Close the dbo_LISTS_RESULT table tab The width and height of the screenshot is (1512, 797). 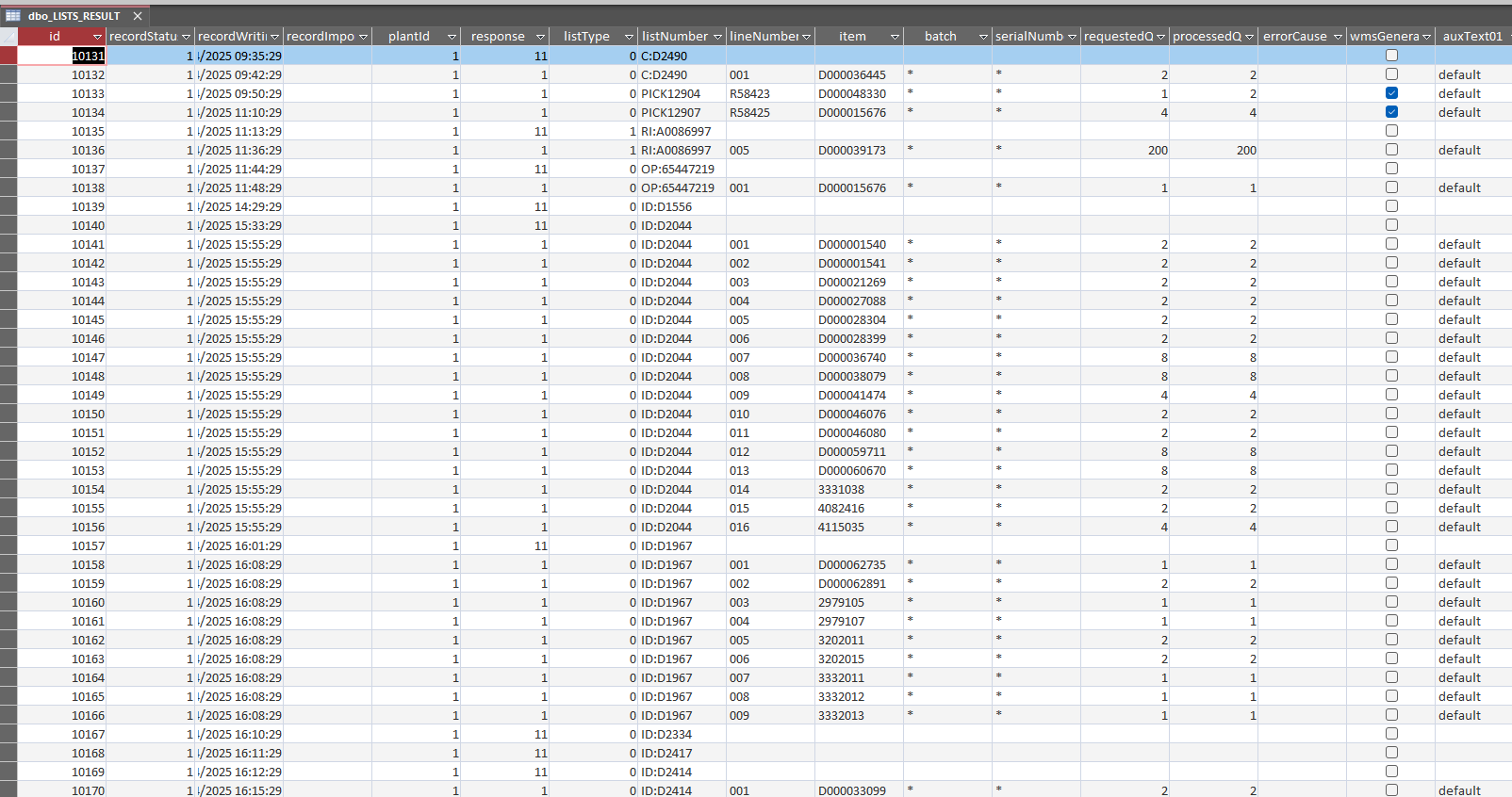click(x=138, y=16)
